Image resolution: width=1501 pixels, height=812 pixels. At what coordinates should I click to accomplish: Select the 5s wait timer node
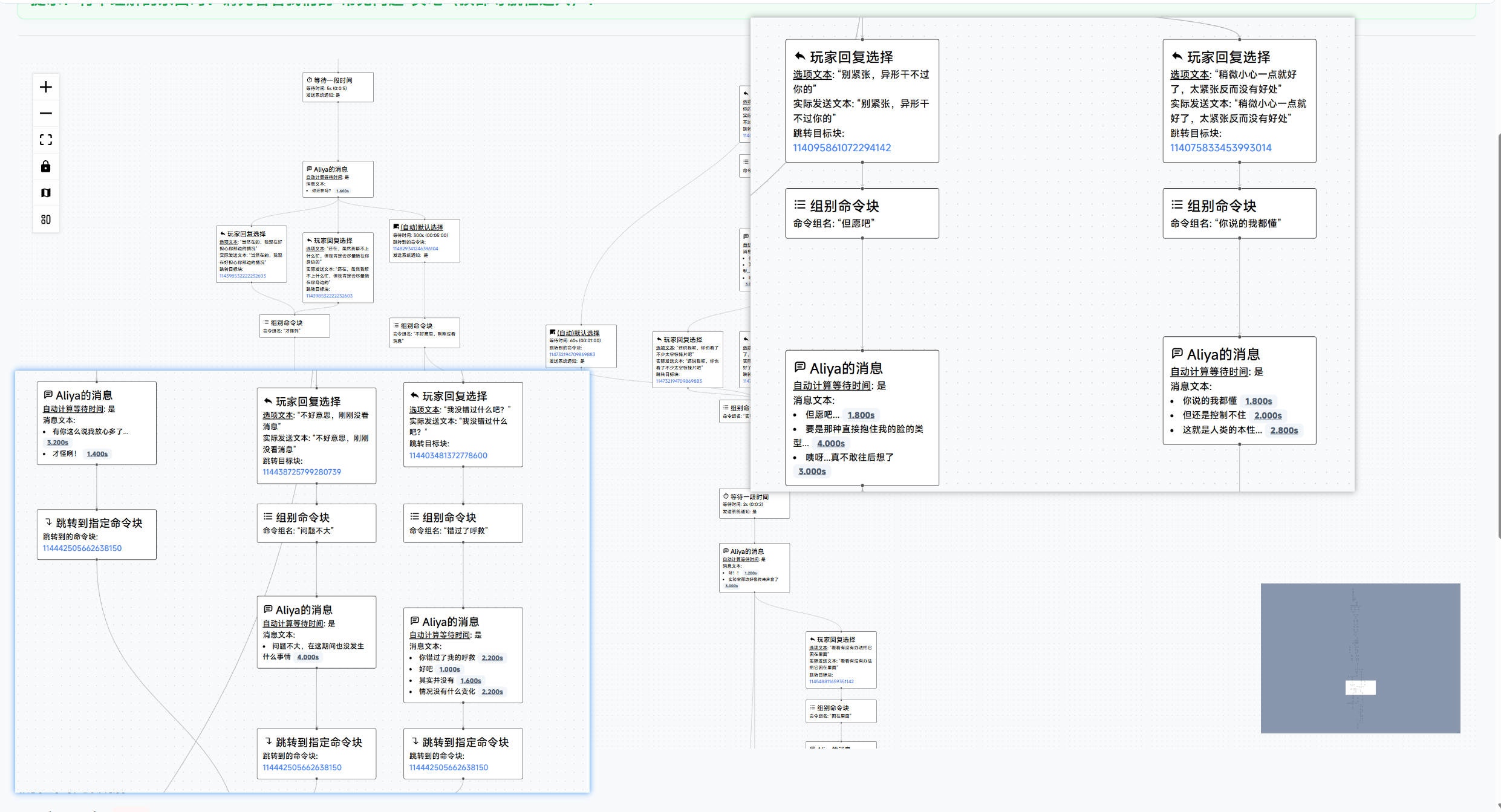click(337, 87)
